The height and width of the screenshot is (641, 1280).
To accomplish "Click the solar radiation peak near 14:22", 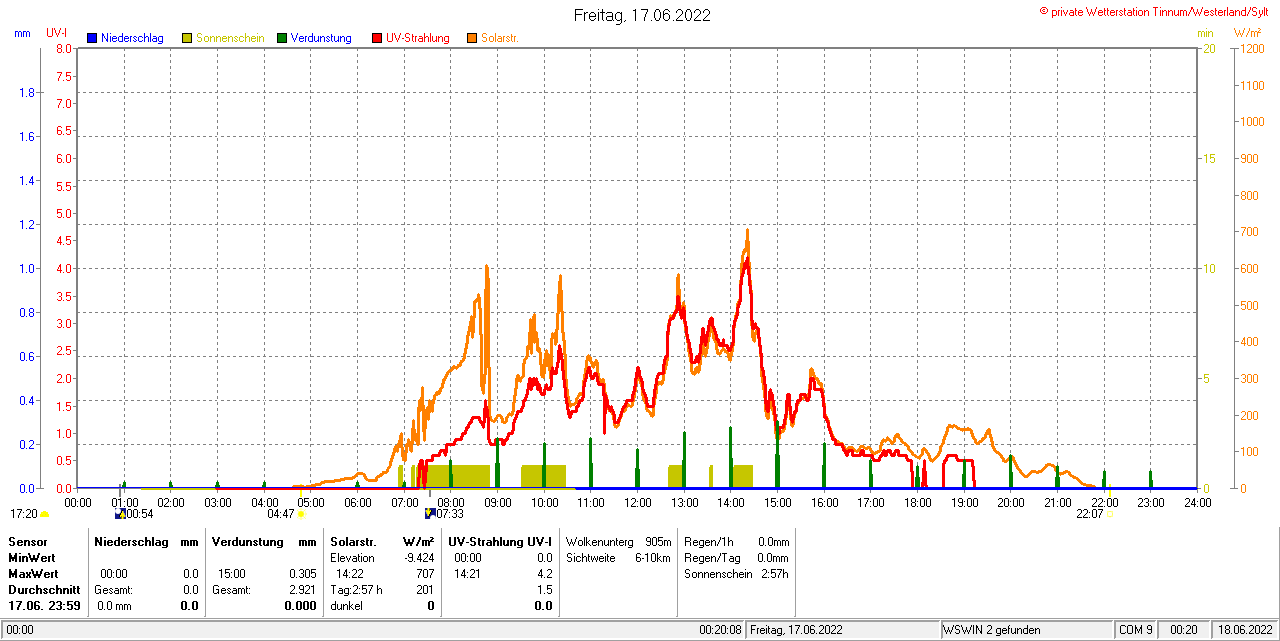I will click(747, 231).
